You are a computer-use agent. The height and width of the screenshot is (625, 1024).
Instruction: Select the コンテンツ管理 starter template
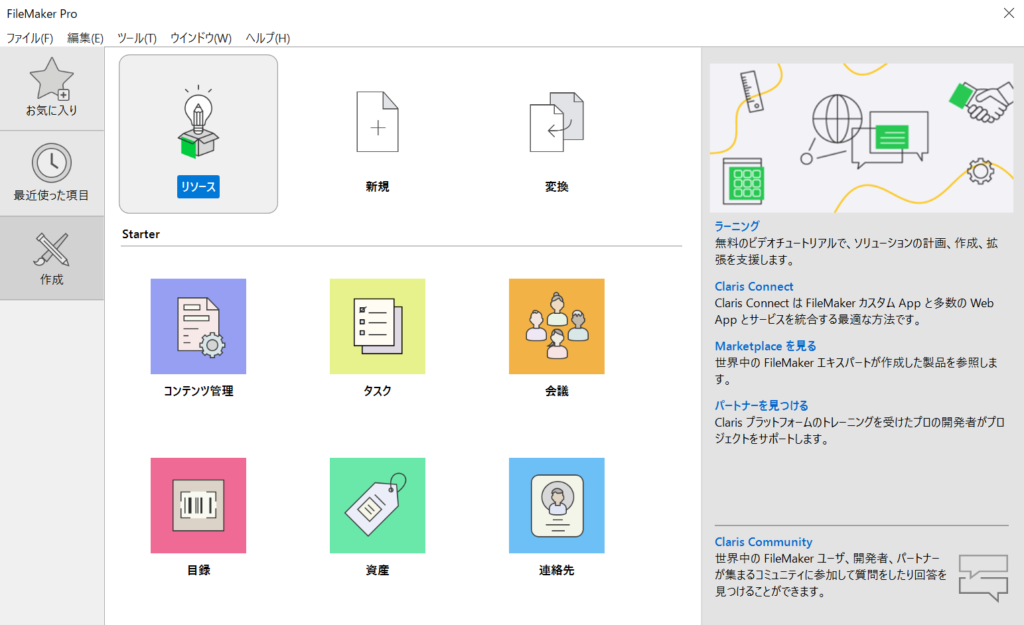tap(198, 327)
